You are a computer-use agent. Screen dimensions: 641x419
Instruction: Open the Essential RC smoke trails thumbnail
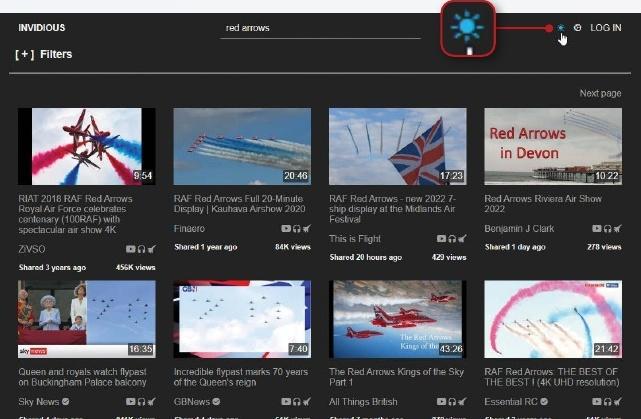[553, 319]
